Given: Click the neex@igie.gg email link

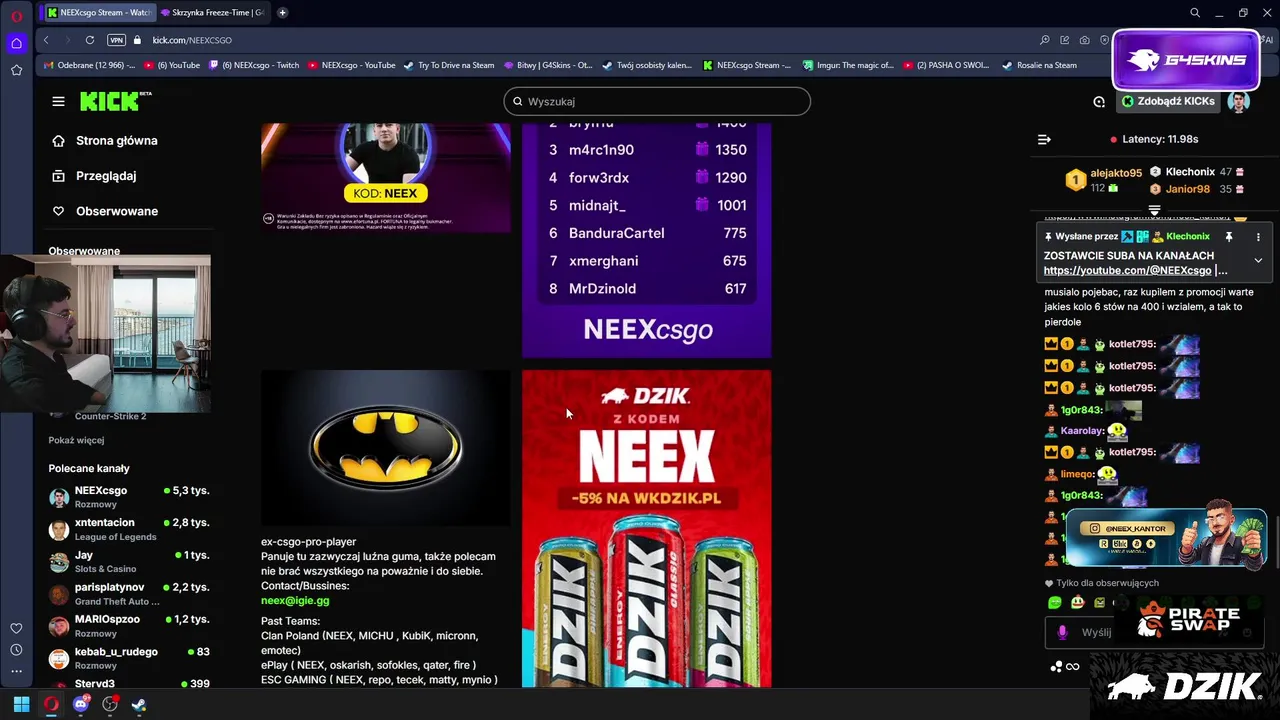Looking at the screenshot, I should (295, 600).
